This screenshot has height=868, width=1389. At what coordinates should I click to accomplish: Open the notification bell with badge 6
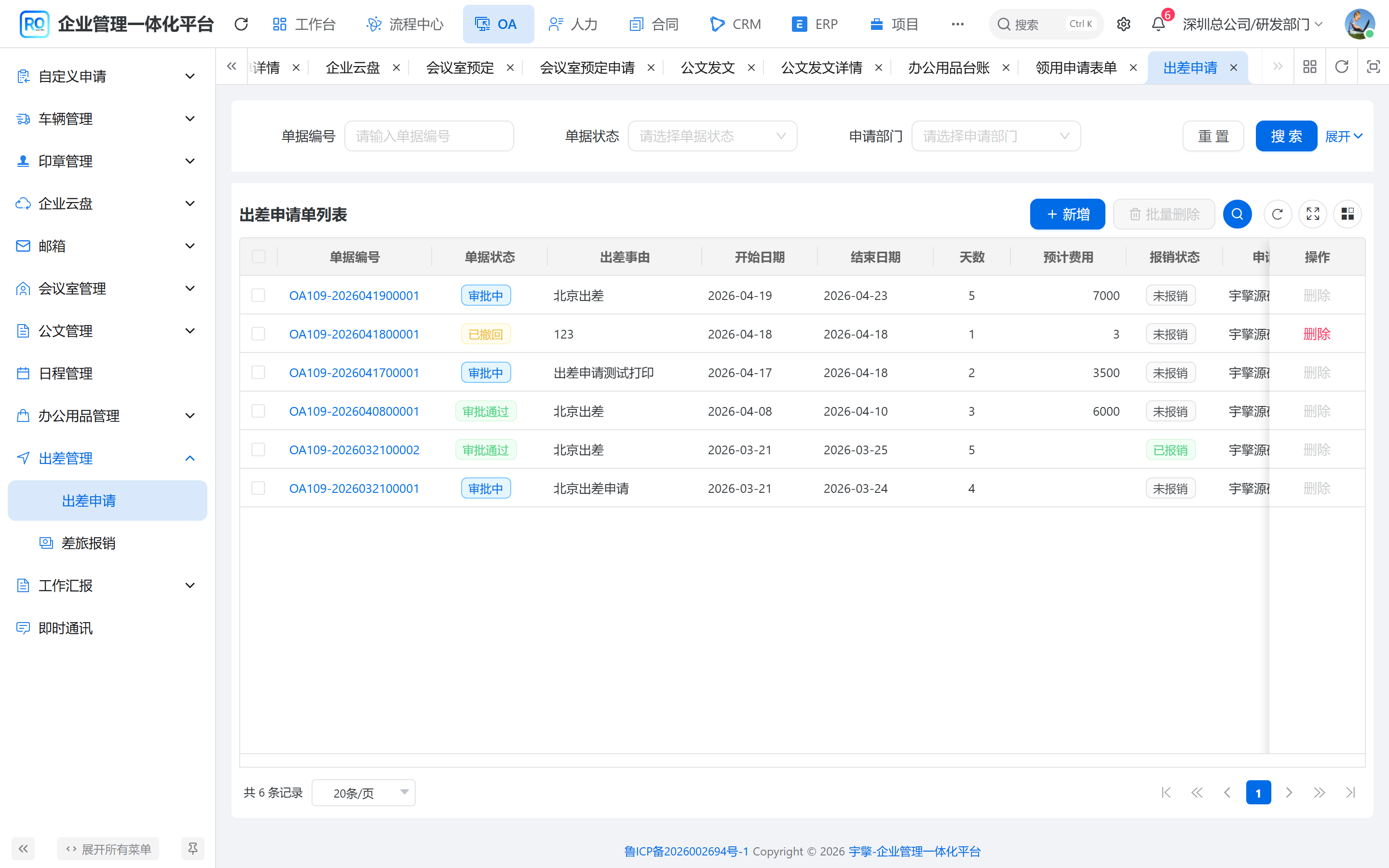pos(1158,24)
